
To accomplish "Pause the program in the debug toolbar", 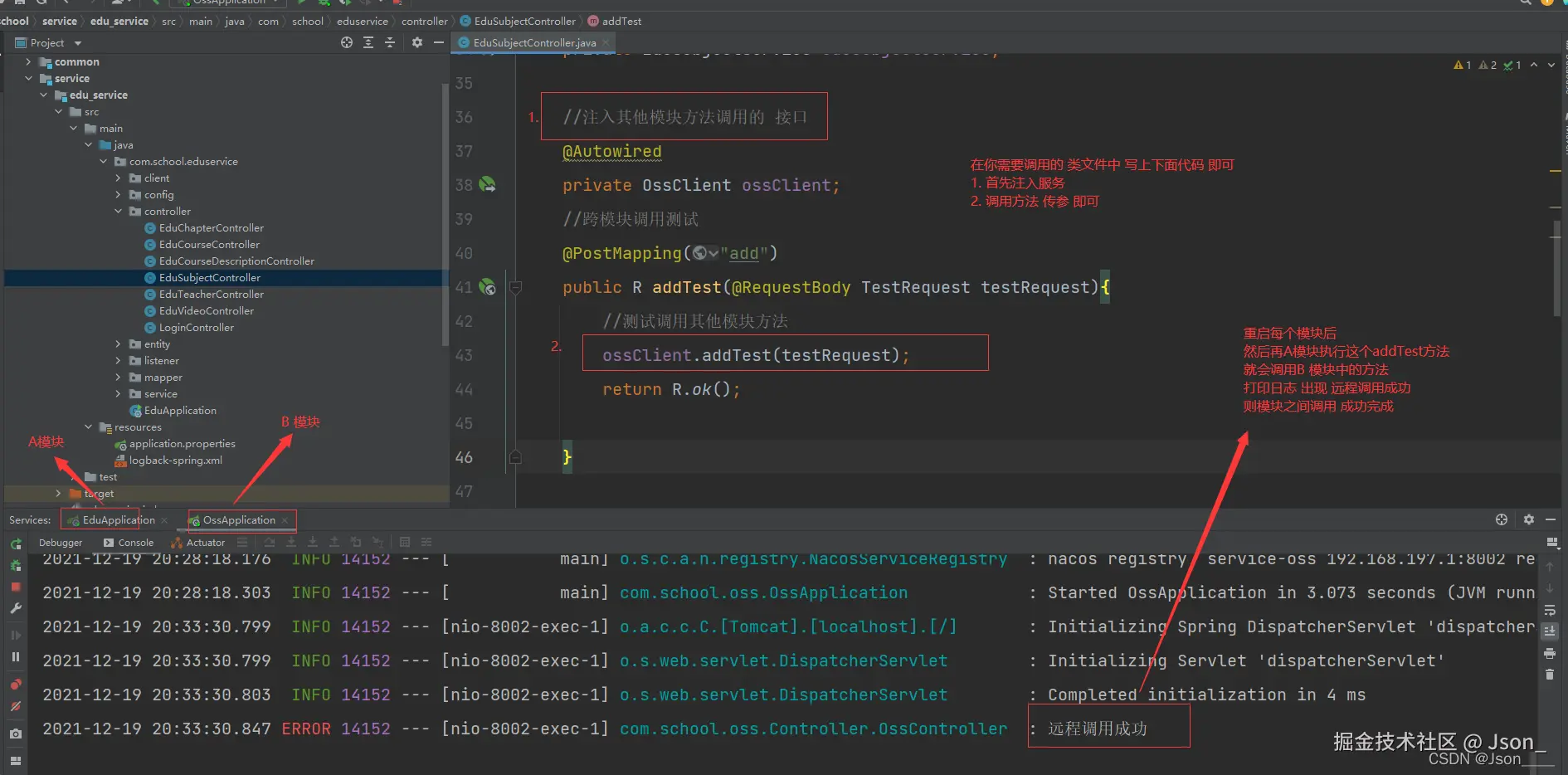I will coord(16,656).
